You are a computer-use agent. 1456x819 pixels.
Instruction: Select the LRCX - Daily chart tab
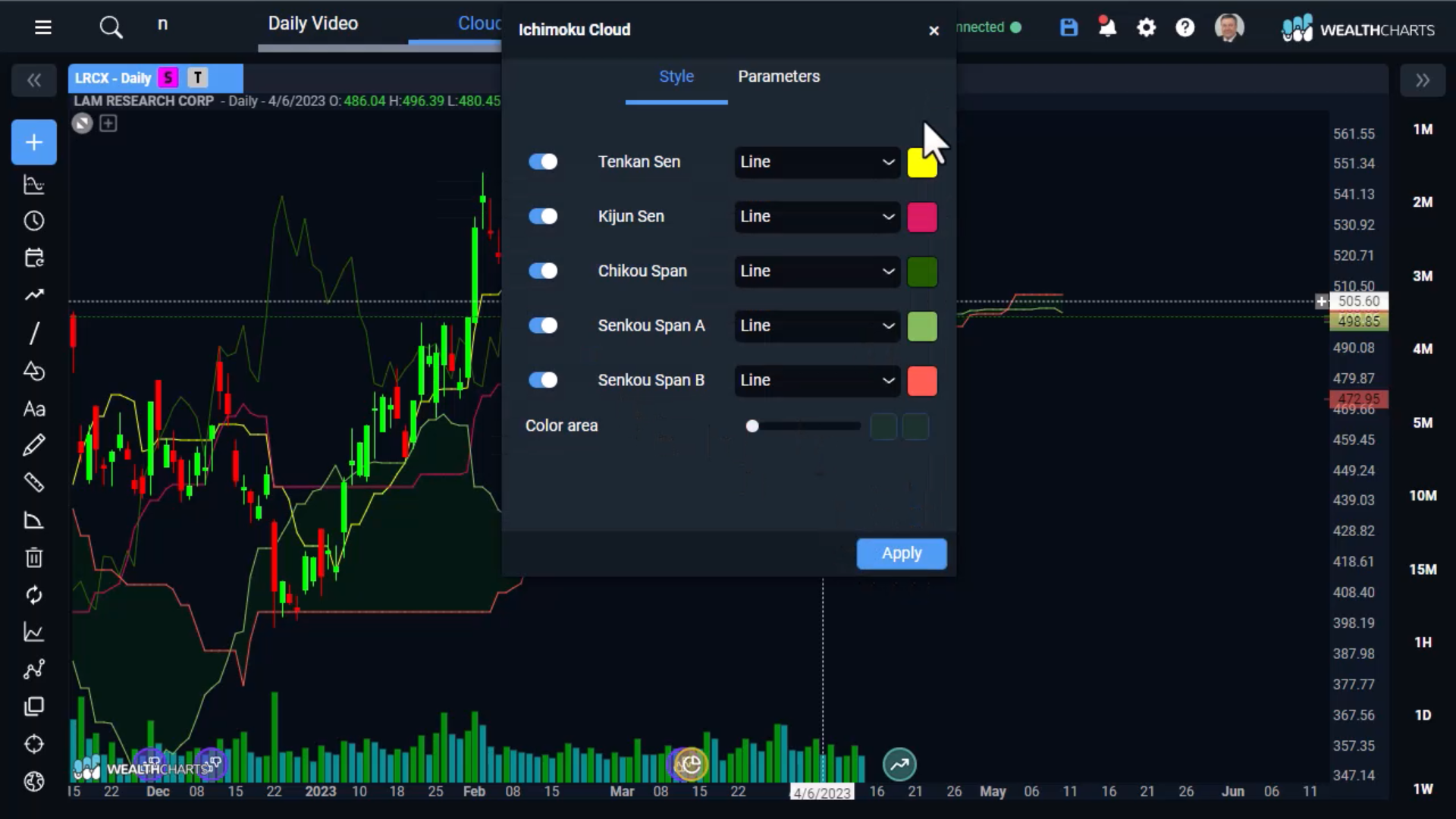[113, 78]
